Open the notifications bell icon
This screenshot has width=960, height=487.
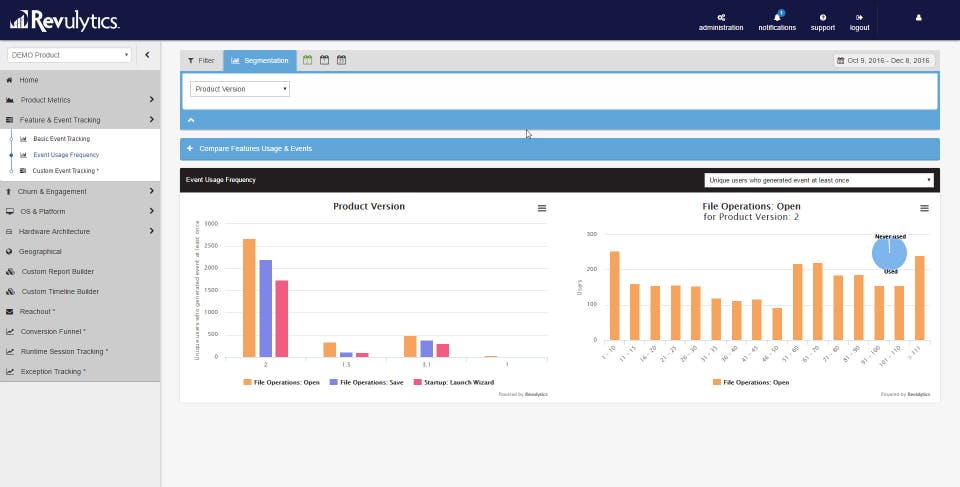point(777,18)
